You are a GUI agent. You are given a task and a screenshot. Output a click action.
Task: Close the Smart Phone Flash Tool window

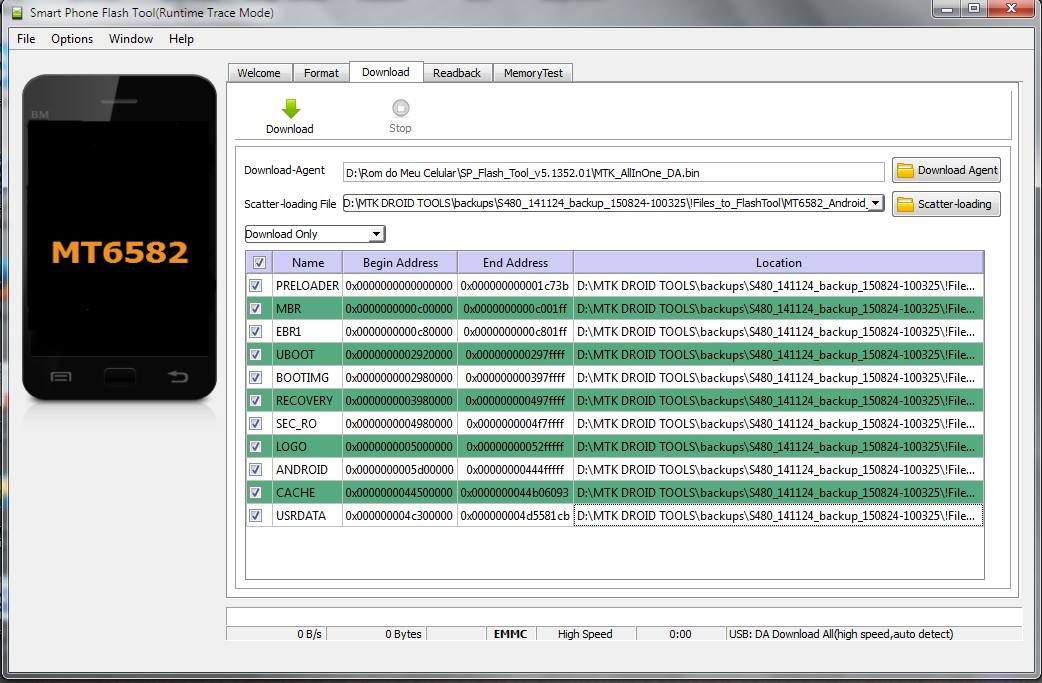1011,9
